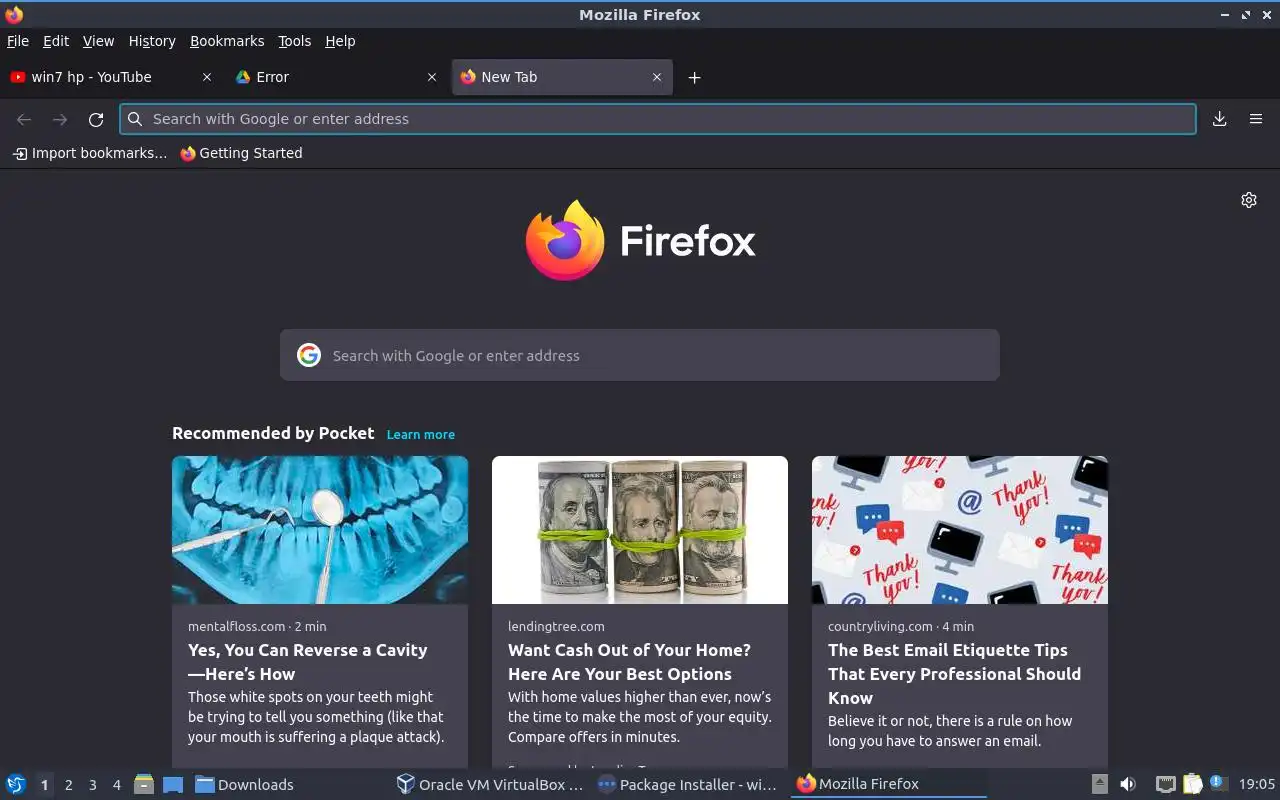Open the rolled cash article thumbnail

click(x=640, y=530)
